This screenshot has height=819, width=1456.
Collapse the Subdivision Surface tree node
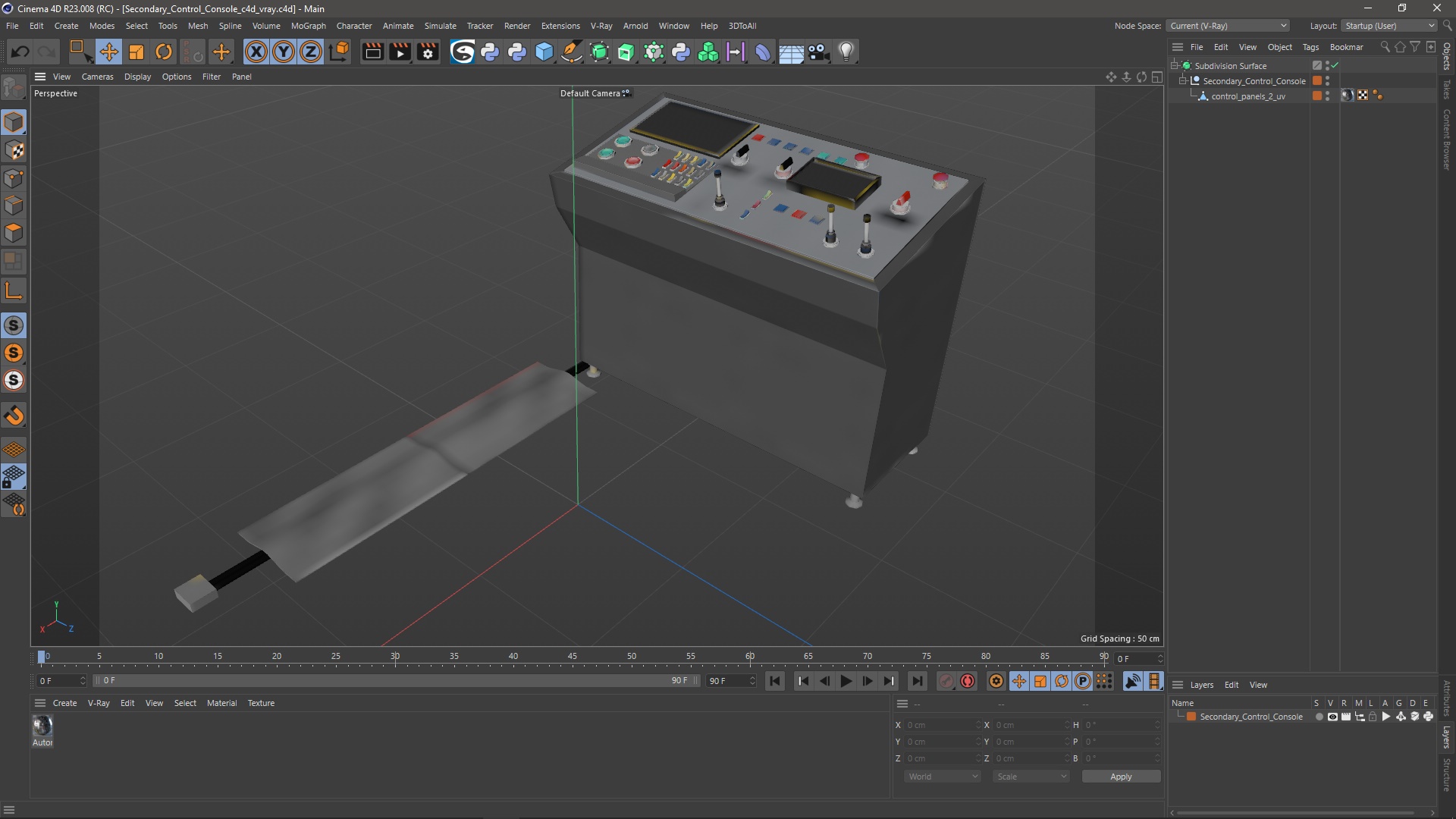[x=1175, y=65]
